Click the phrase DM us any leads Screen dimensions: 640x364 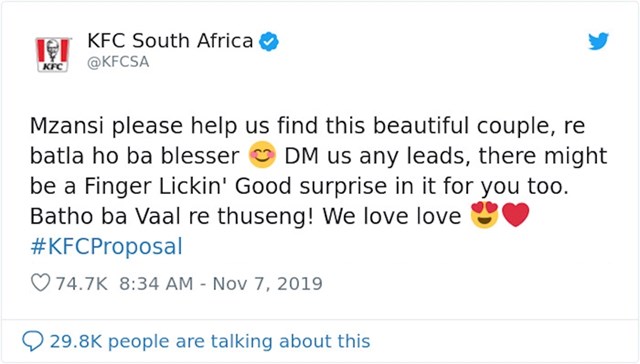376,156
